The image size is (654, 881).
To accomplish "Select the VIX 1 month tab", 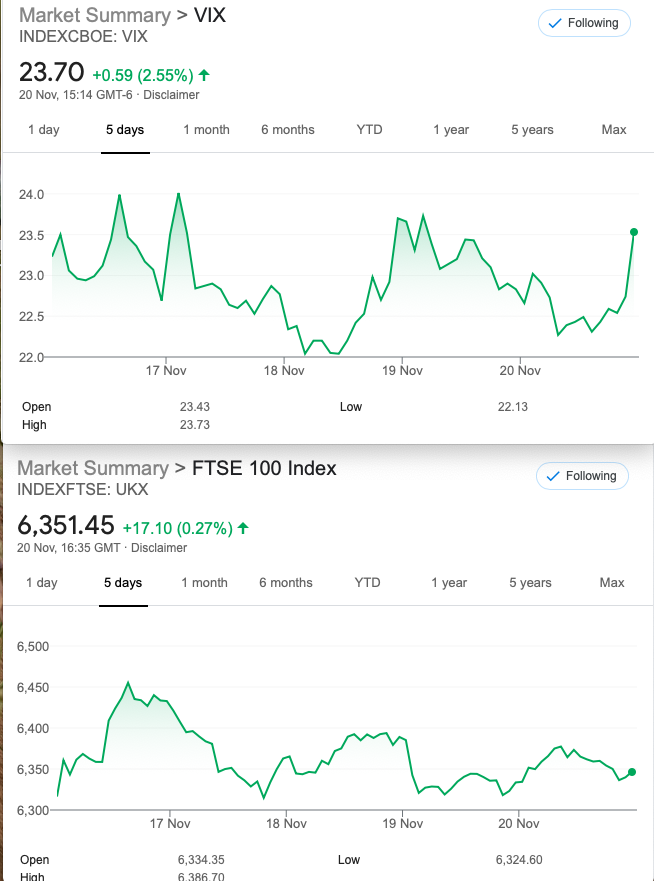I will pyautogui.click(x=206, y=130).
